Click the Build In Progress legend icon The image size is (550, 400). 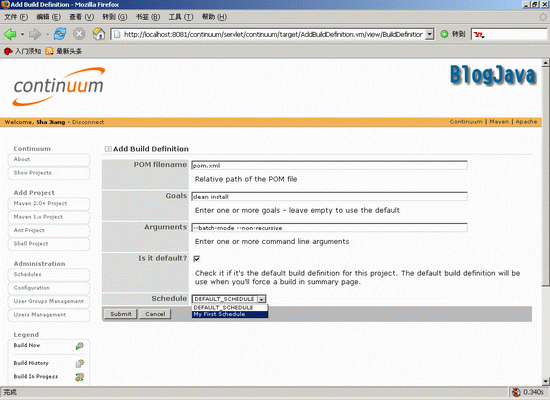(x=80, y=377)
